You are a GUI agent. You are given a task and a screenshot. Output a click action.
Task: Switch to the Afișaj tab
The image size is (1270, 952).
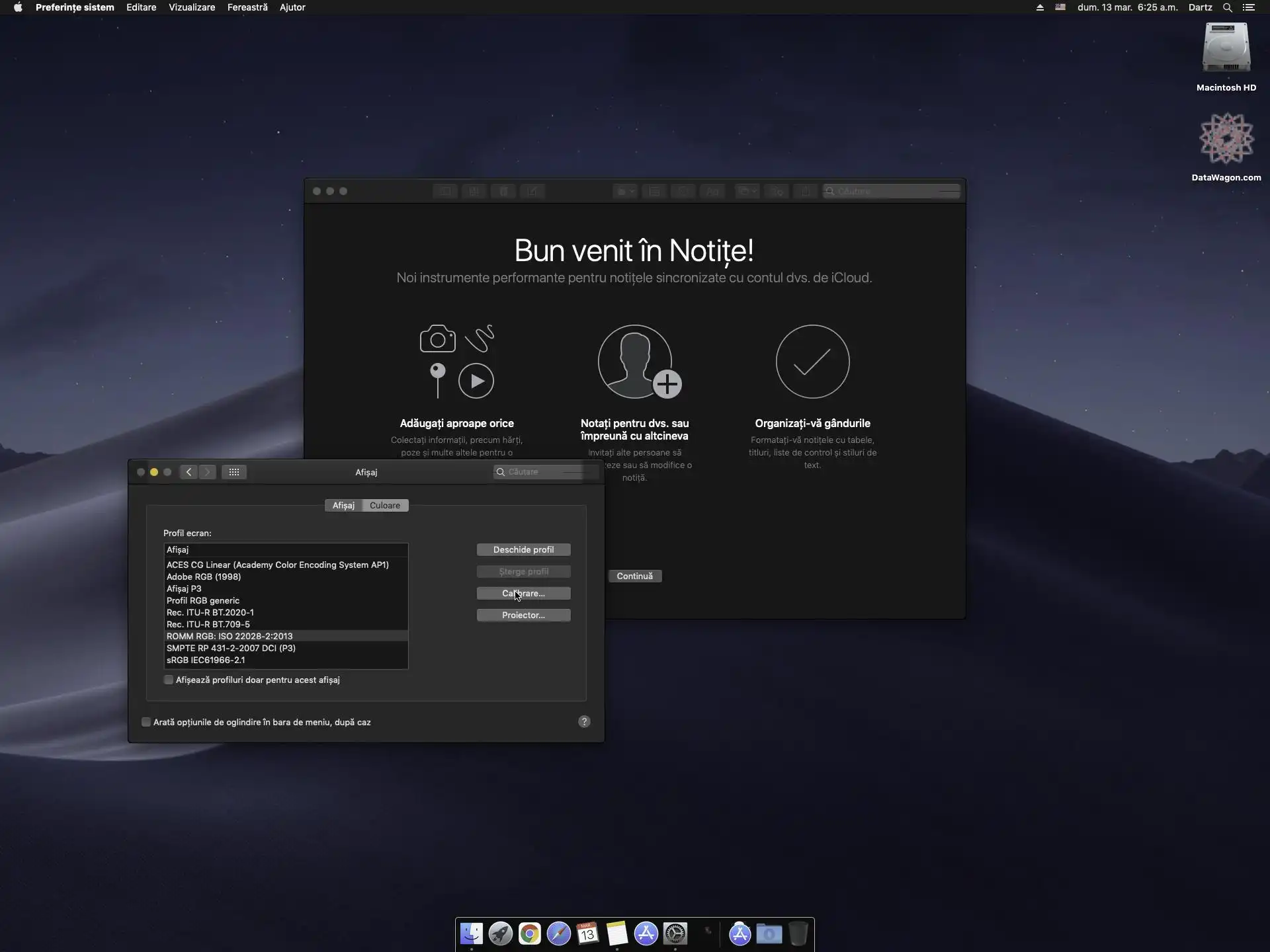click(x=343, y=505)
